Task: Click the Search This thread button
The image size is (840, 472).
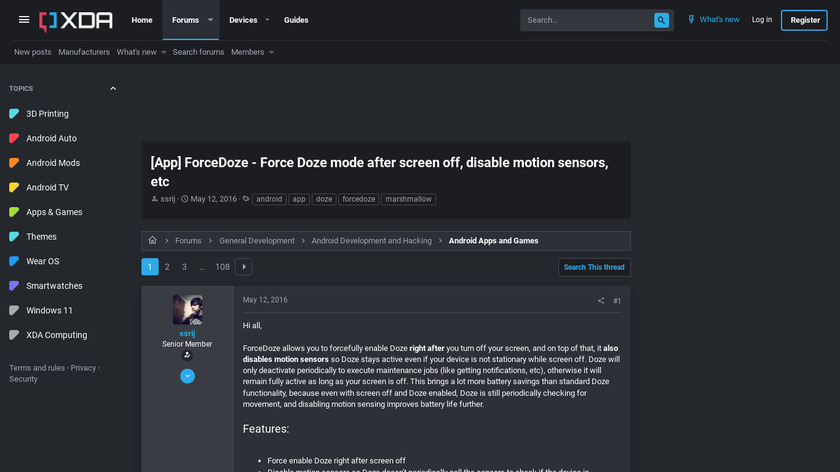Action: (x=594, y=267)
